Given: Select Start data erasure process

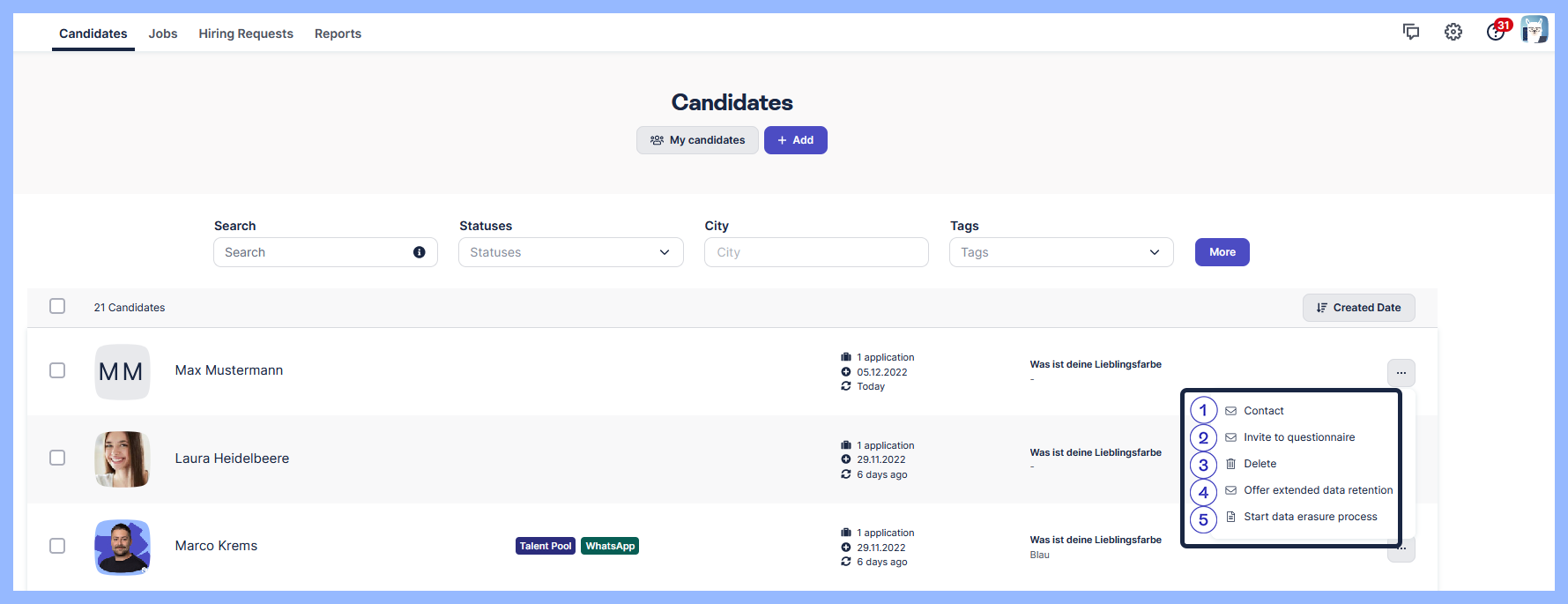Looking at the screenshot, I should click(x=1310, y=517).
